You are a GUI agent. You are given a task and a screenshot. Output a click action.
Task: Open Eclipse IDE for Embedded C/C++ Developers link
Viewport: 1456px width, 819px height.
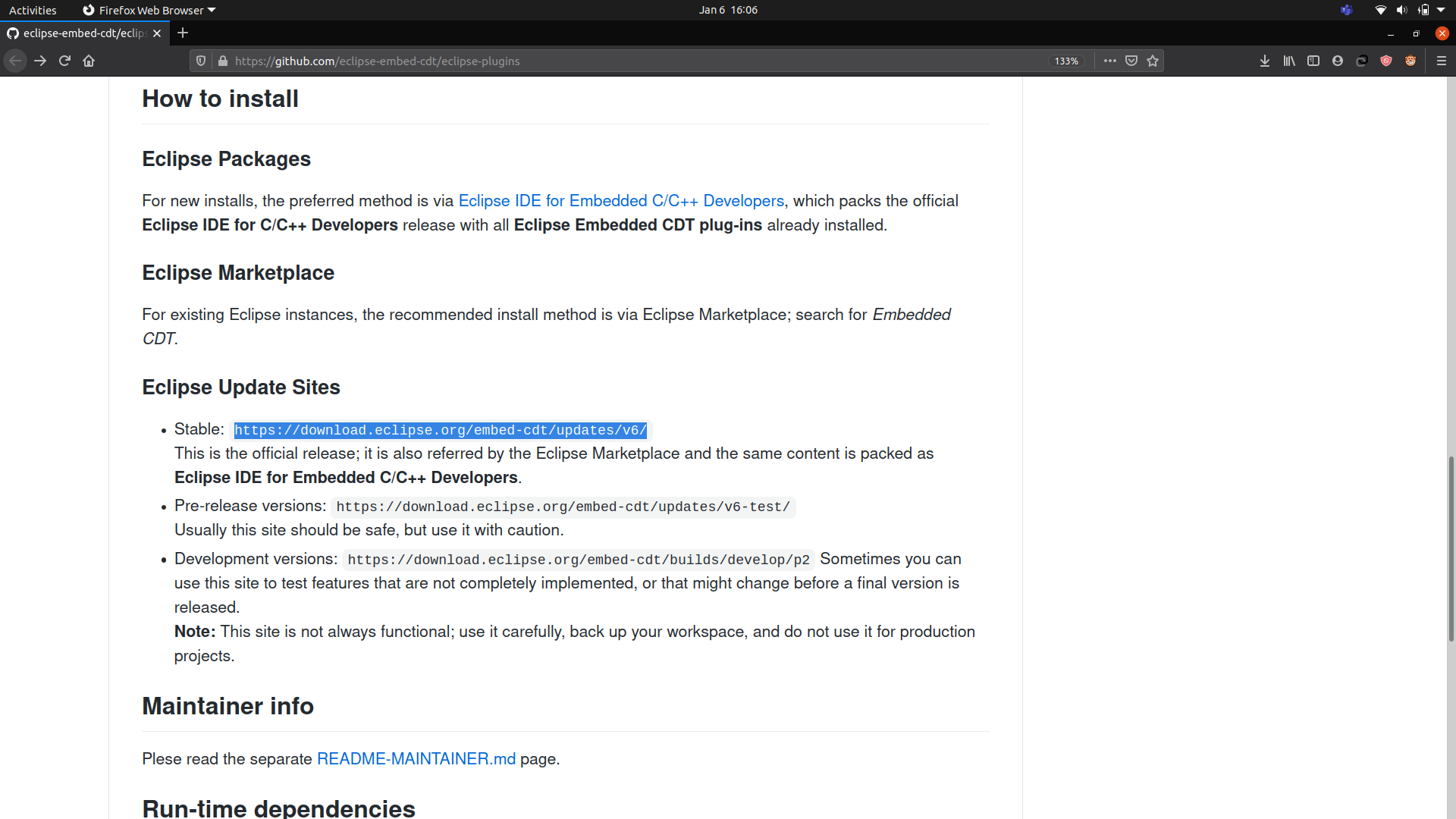tap(620, 201)
